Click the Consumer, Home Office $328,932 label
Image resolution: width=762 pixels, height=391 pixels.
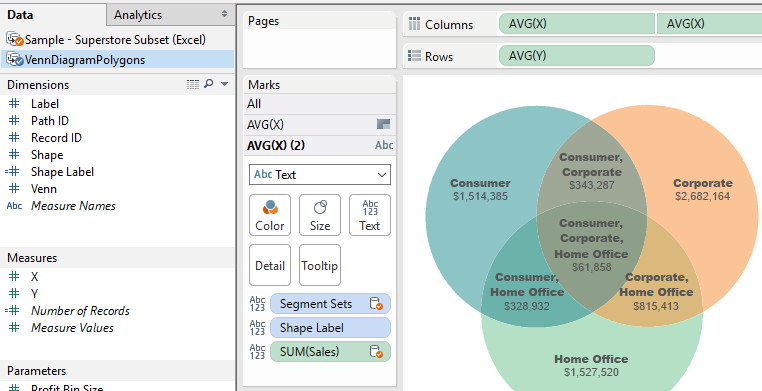(527, 291)
